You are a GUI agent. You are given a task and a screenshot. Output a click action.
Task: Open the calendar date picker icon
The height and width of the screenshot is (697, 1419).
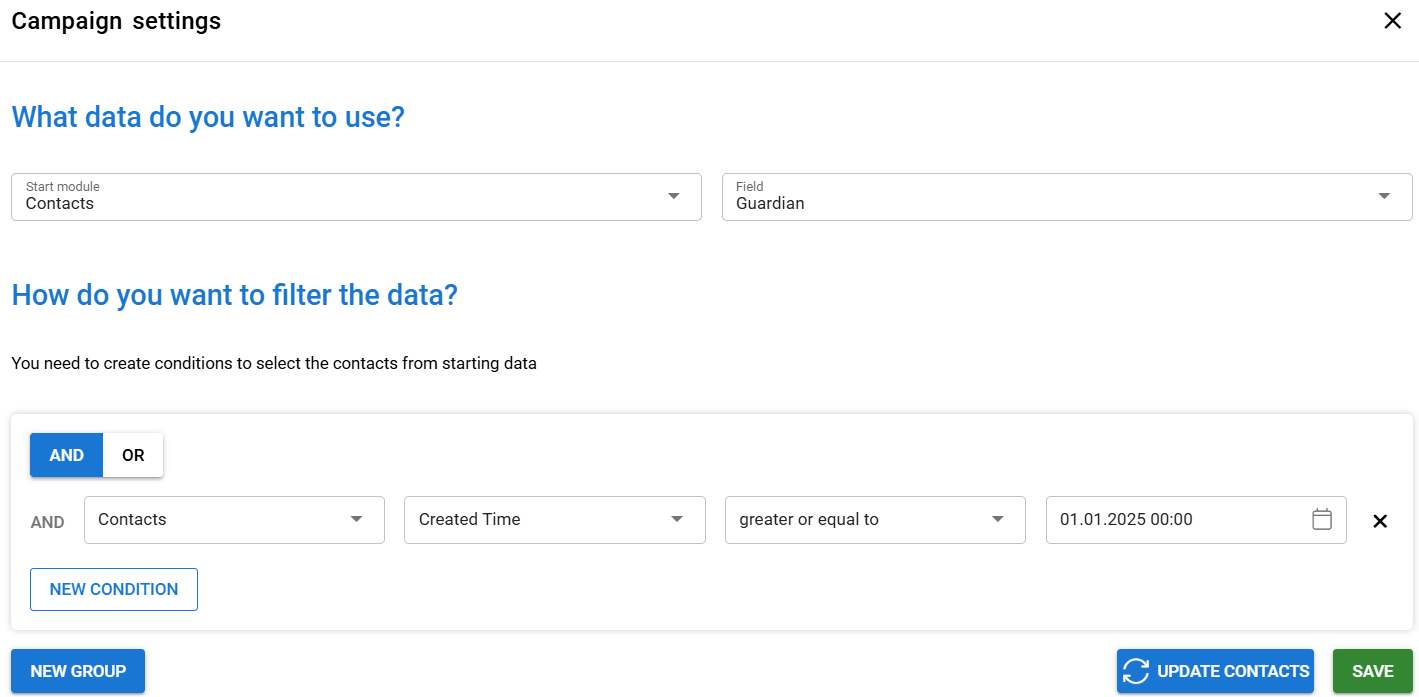(1322, 519)
